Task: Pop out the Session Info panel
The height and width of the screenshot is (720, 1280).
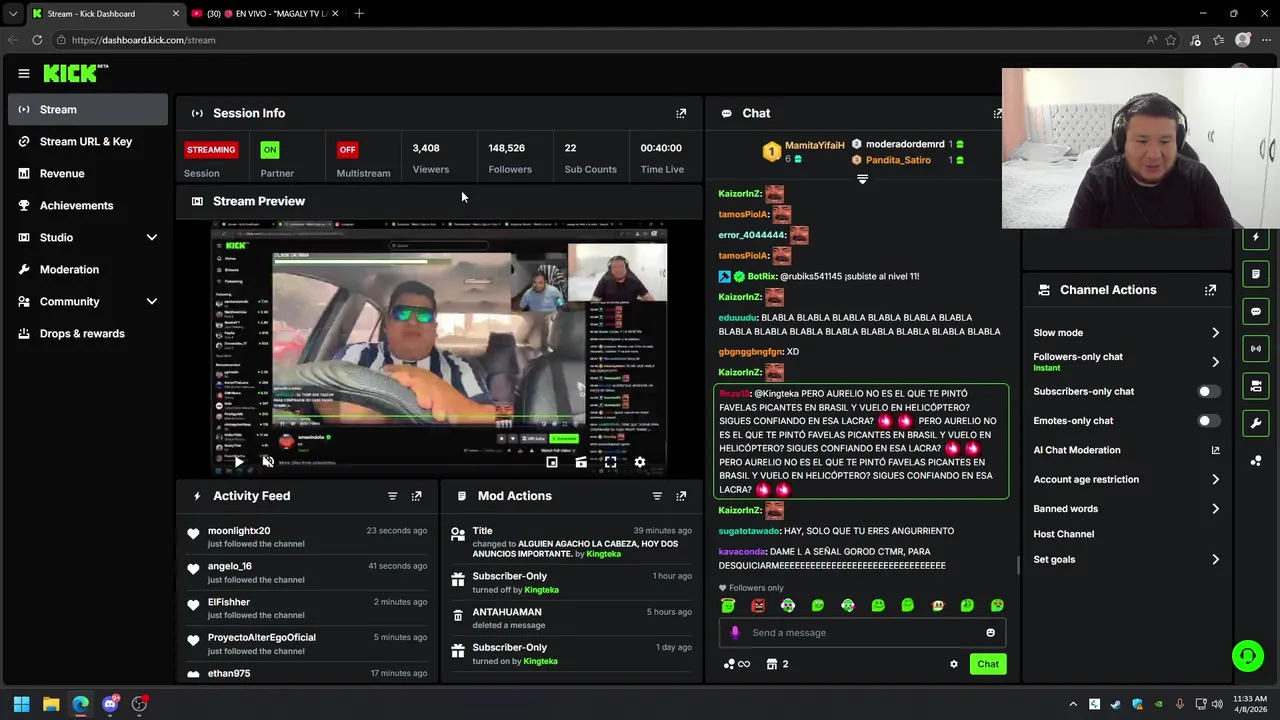Action: point(681,113)
